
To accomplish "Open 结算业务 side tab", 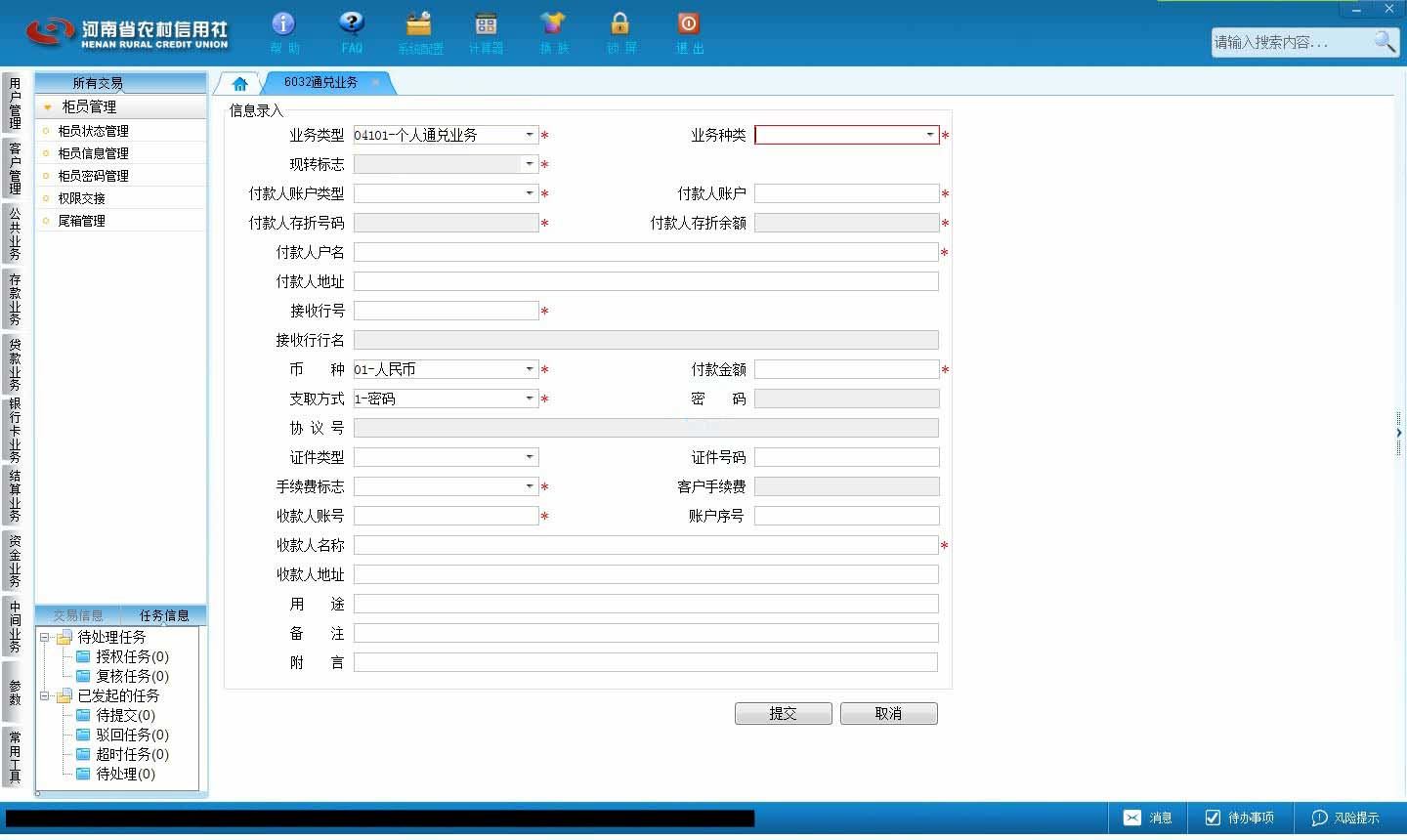I will (14, 495).
